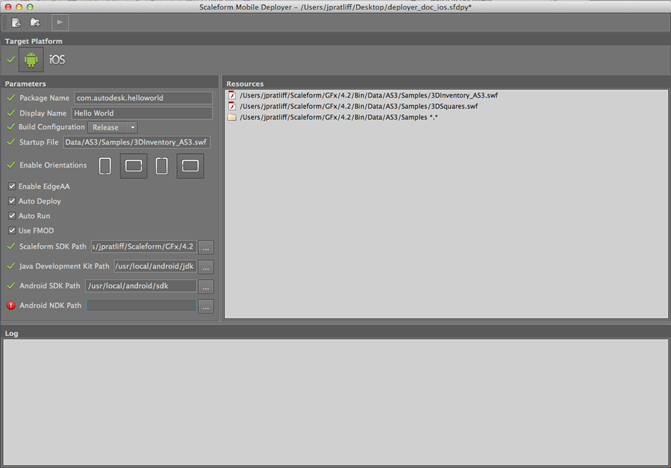The image size is (671, 468).
Task: Click the red error icon beside Android NDK Path
Action: pos(11,305)
